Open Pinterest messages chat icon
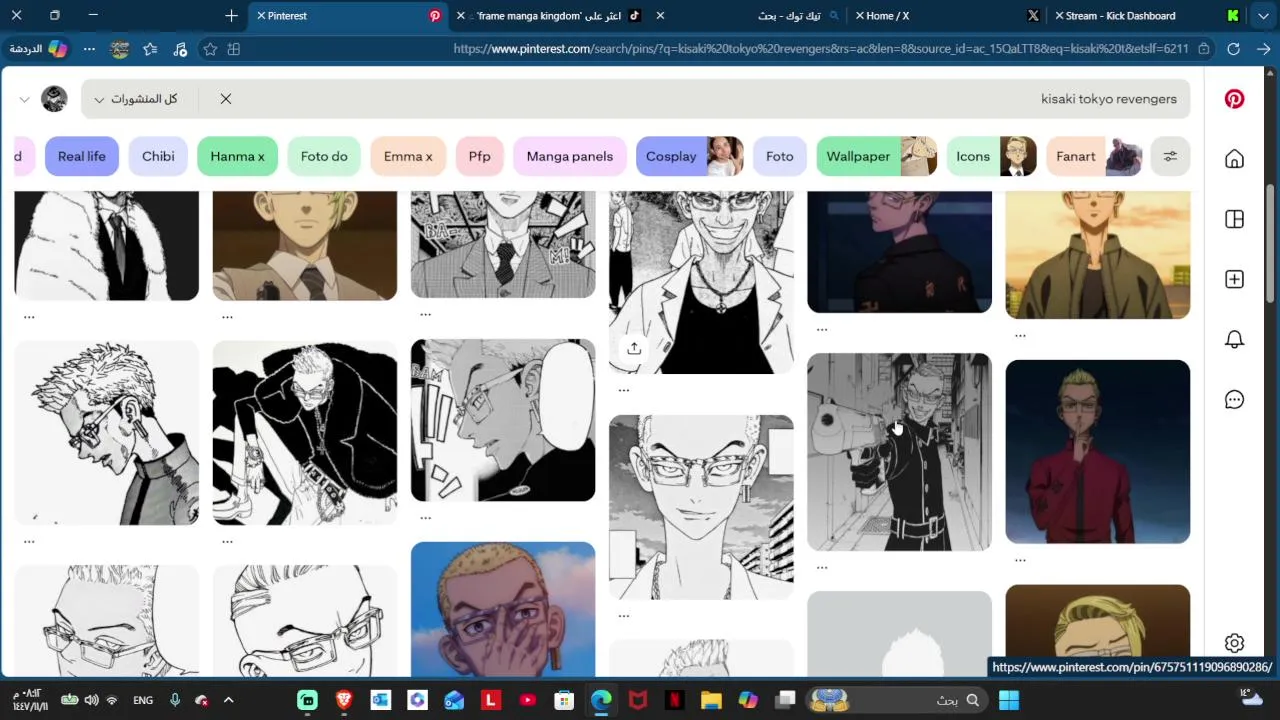The width and height of the screenshot is (1280, 720). coord(1234,399)
